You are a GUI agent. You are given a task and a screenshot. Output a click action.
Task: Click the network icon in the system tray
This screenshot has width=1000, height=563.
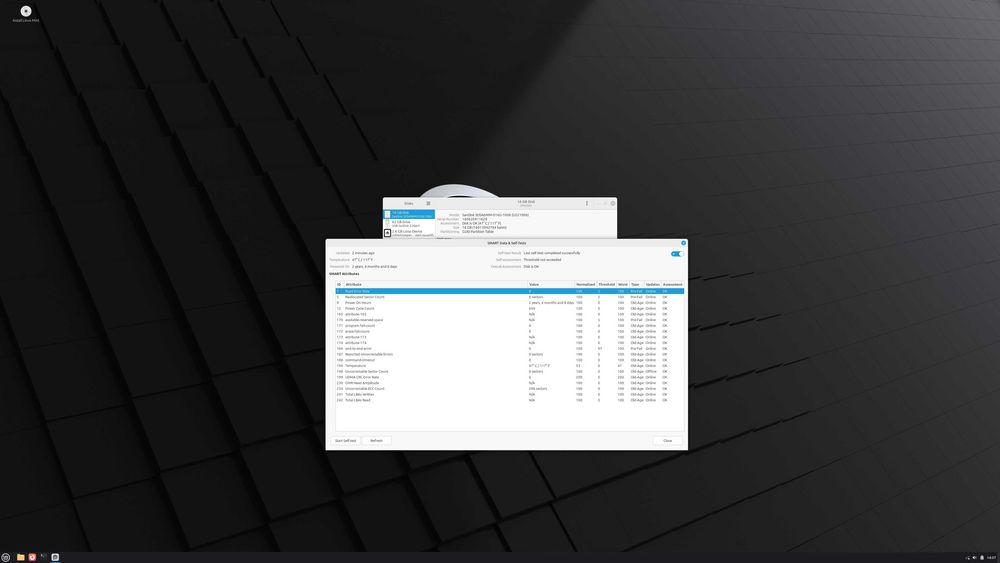click(967, 558)
